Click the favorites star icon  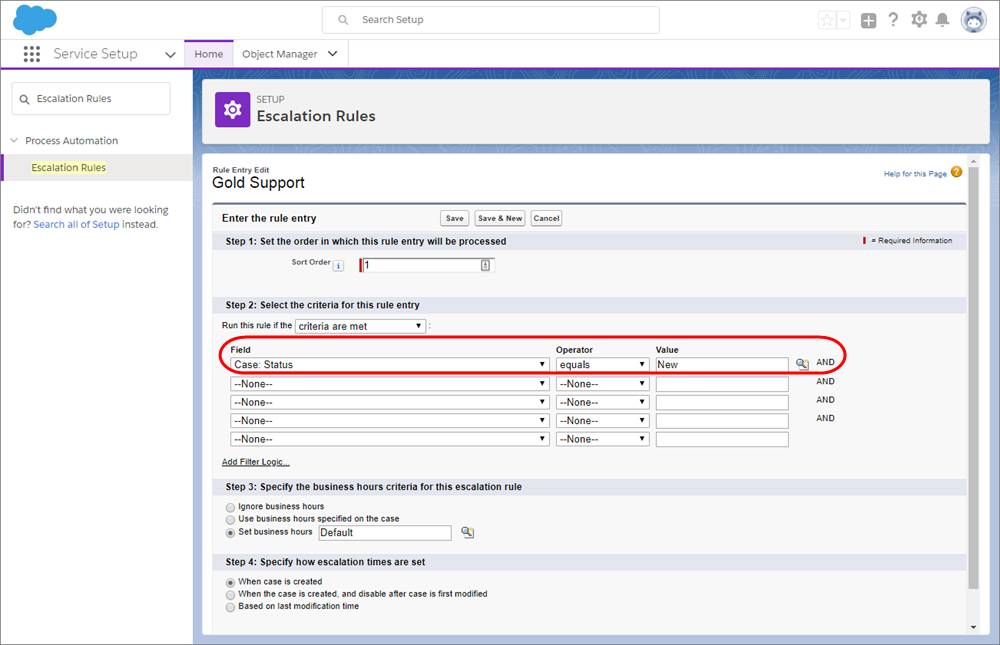pyautogui.click(x=827, y=20)
